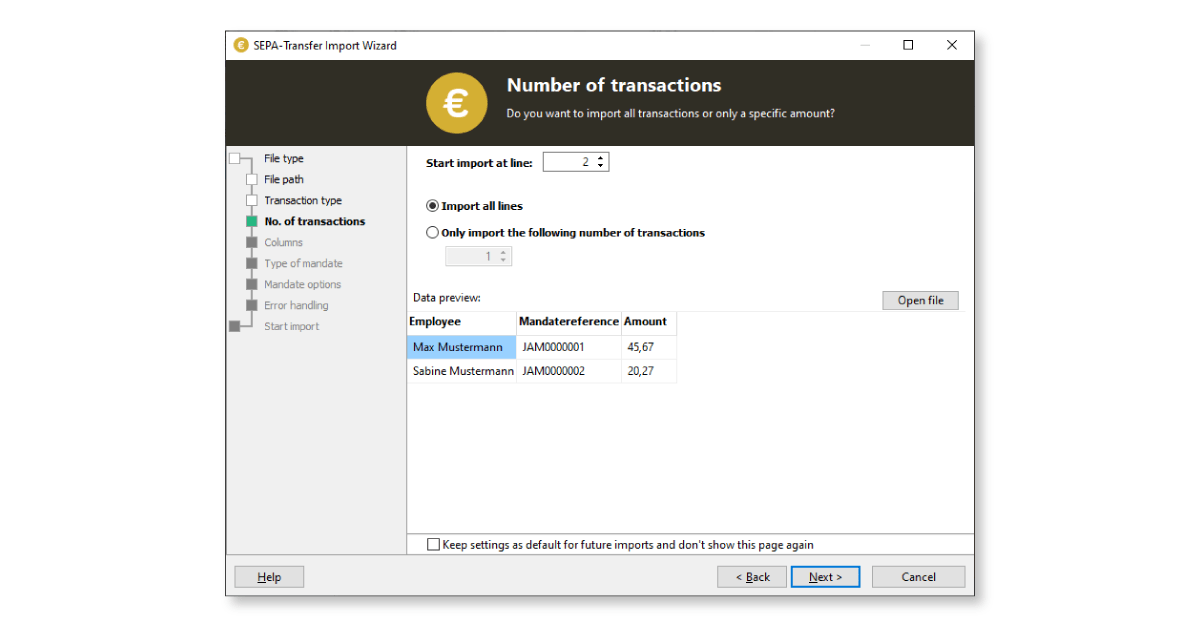
Task: Click the Euro coin icon in the title bar
Action: click(241, 45)
